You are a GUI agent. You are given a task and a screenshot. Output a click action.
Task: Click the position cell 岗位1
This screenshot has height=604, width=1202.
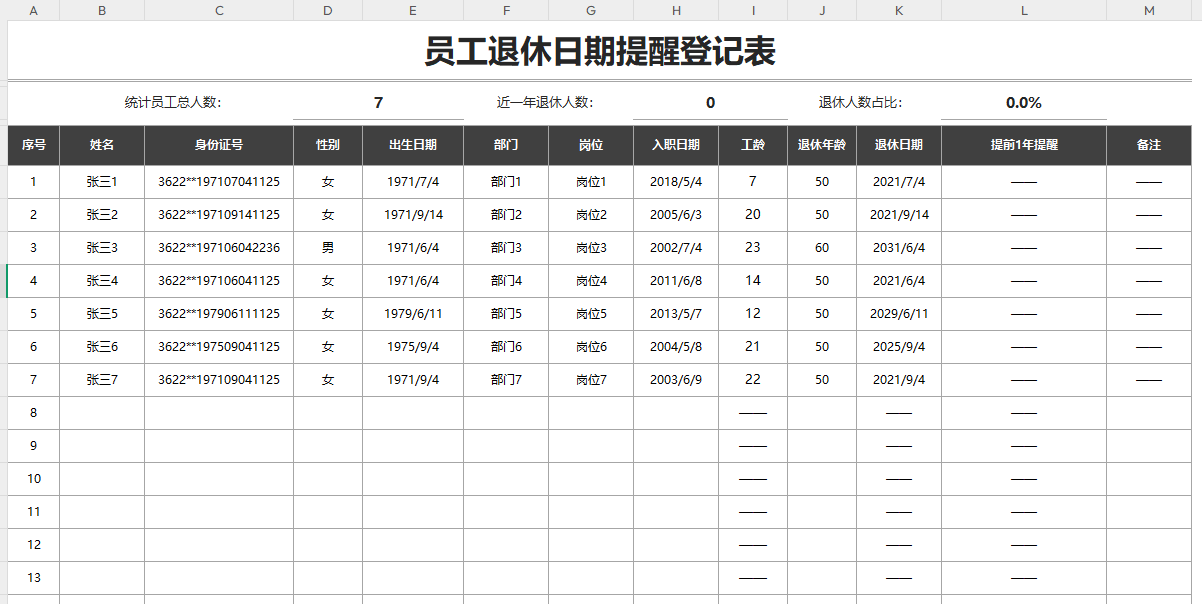(x=590, y=181)
